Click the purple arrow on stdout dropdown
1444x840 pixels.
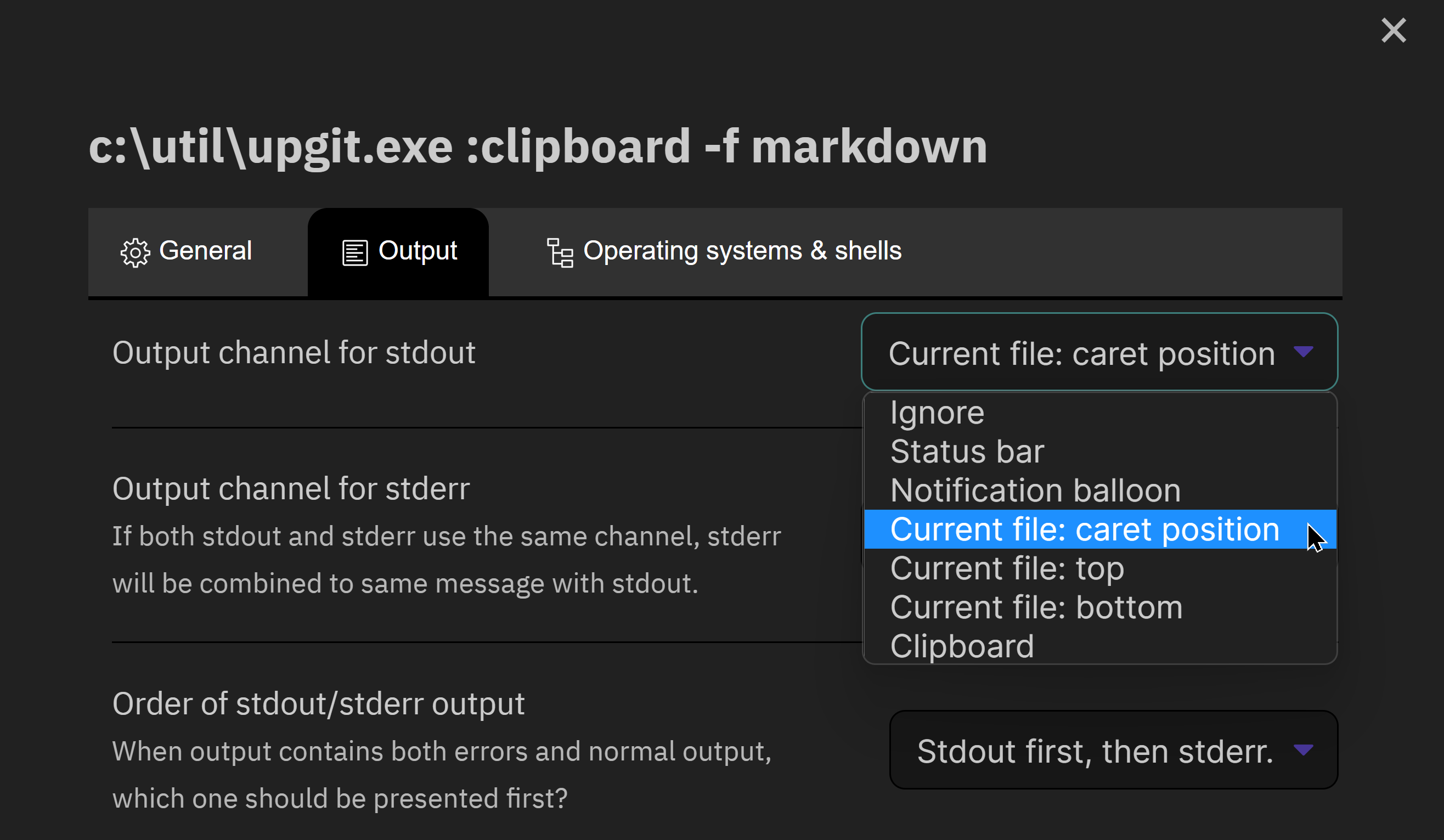click(1303, 351)
